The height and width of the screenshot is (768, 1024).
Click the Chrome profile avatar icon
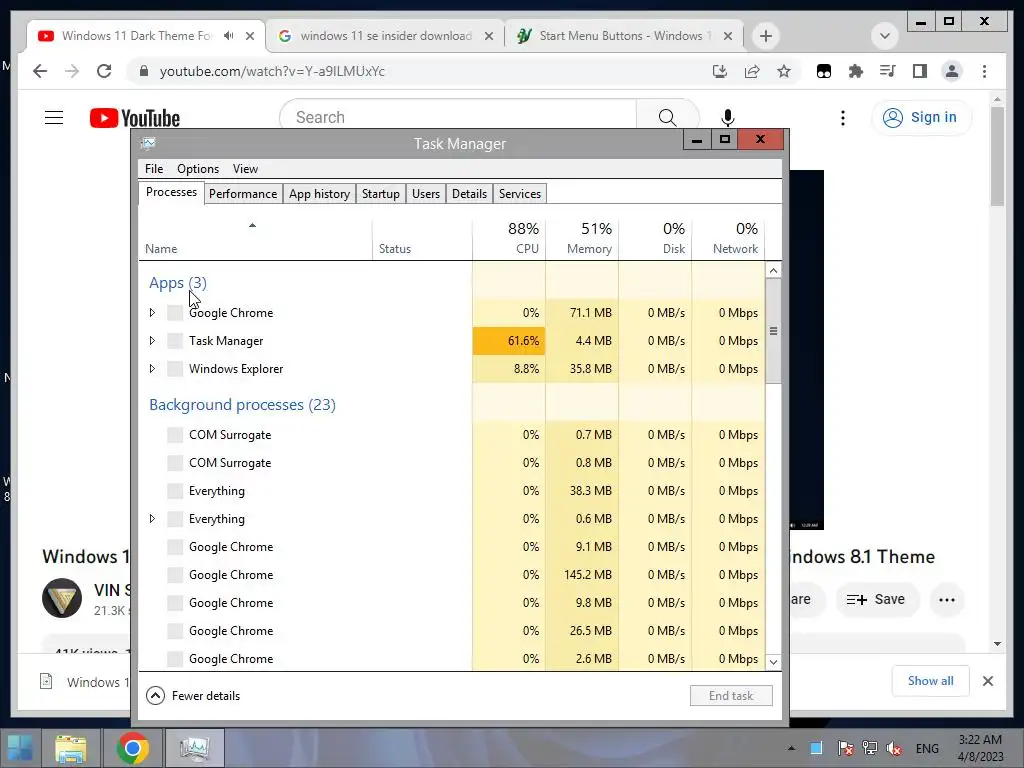tap(952, 71)
